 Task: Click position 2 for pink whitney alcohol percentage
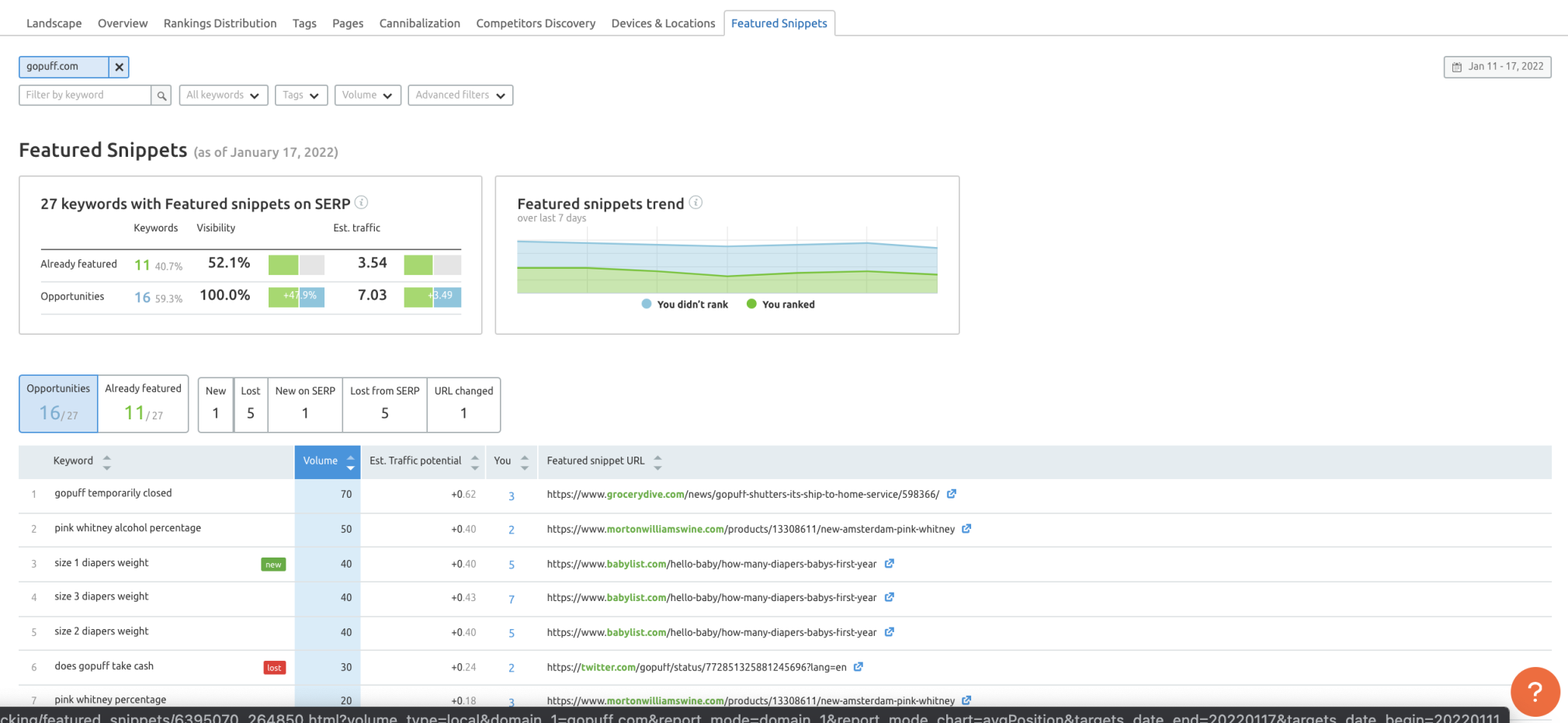coord(512,530)
